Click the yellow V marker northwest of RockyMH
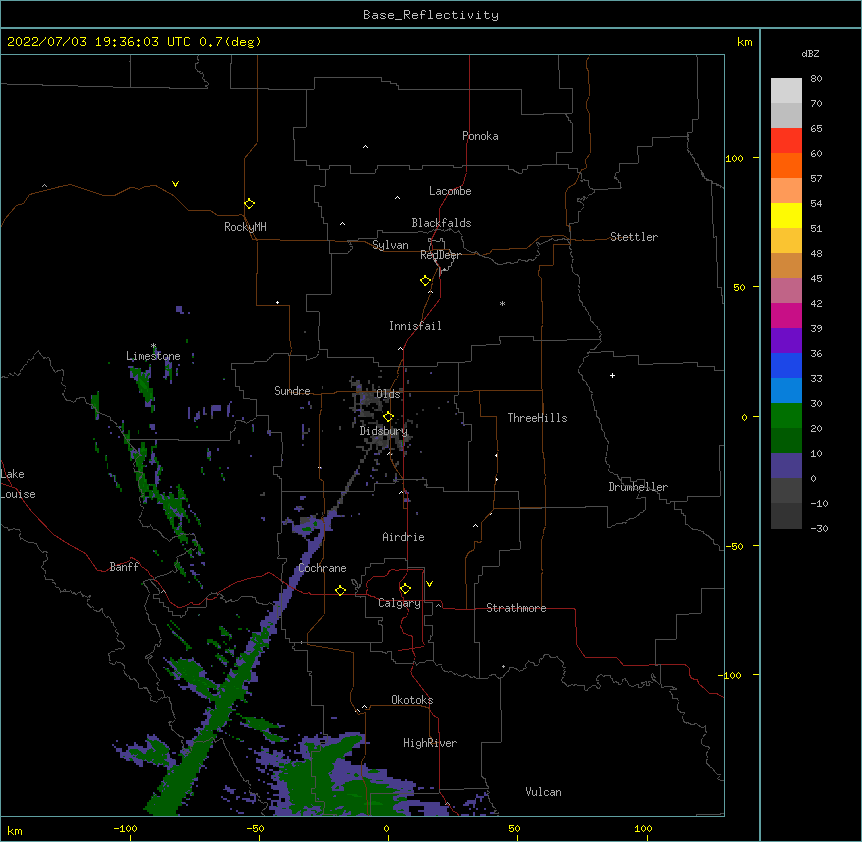Image resolution: width=862 pixels, height=842 pixels. pyautogui.click(x=175, y=184)
